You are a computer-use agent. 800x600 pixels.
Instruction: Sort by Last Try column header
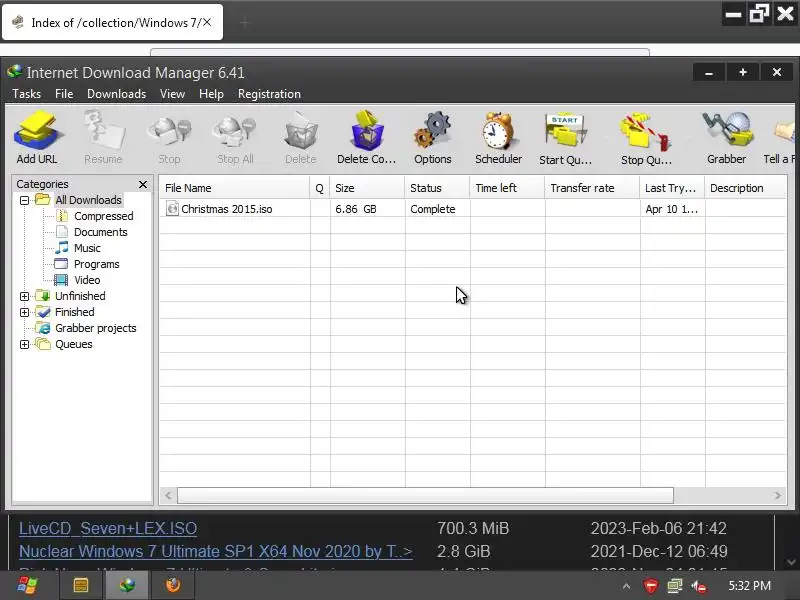point(672,188)
